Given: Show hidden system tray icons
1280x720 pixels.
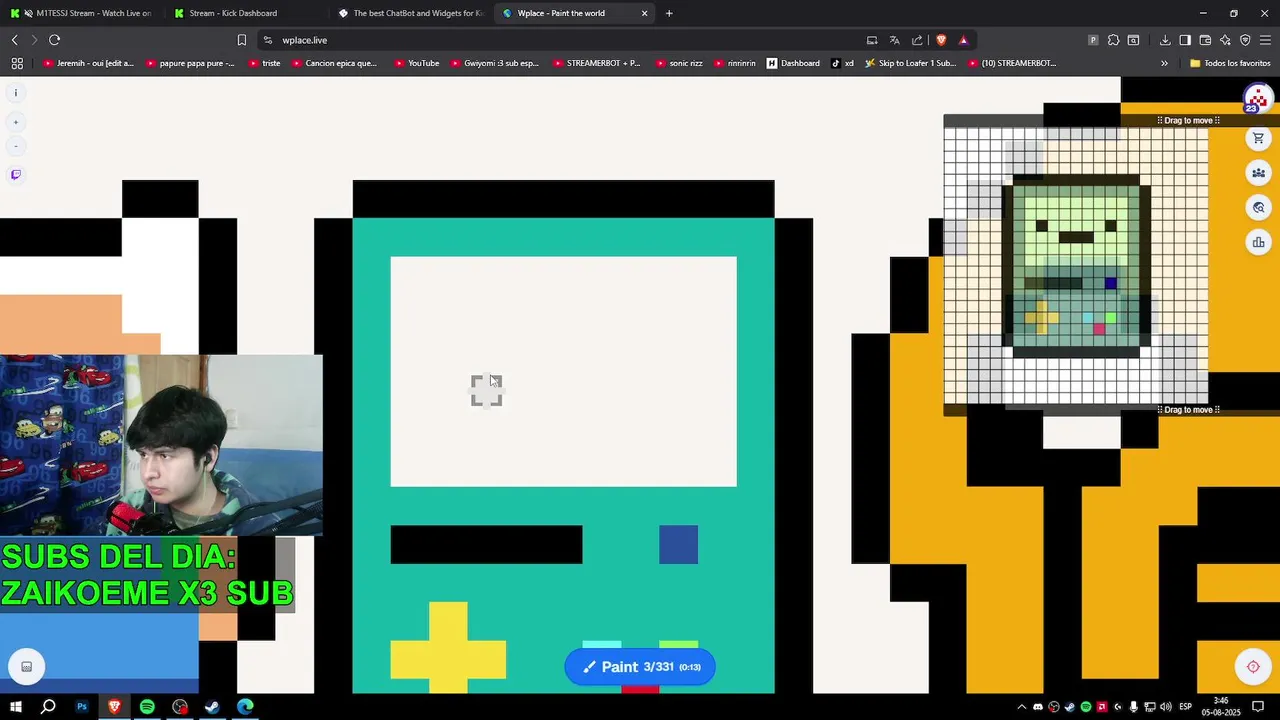Looking at the screenshot, I should coord(1021,707).
